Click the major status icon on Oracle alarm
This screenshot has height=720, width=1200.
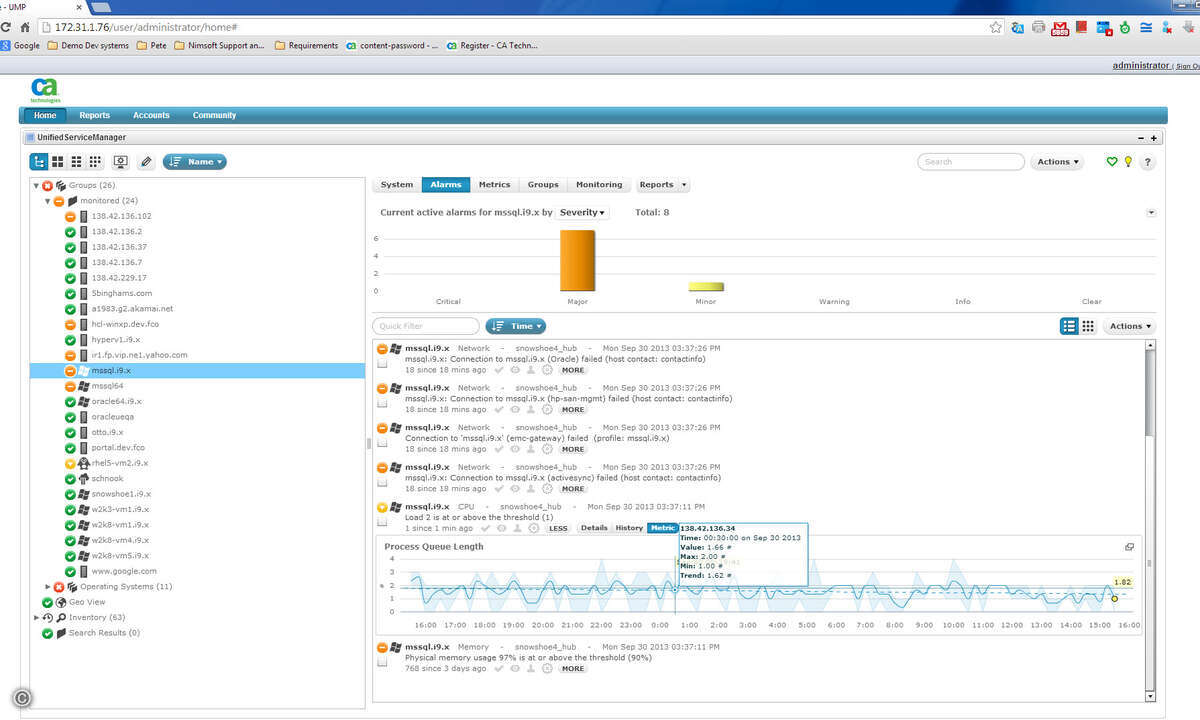382,348
